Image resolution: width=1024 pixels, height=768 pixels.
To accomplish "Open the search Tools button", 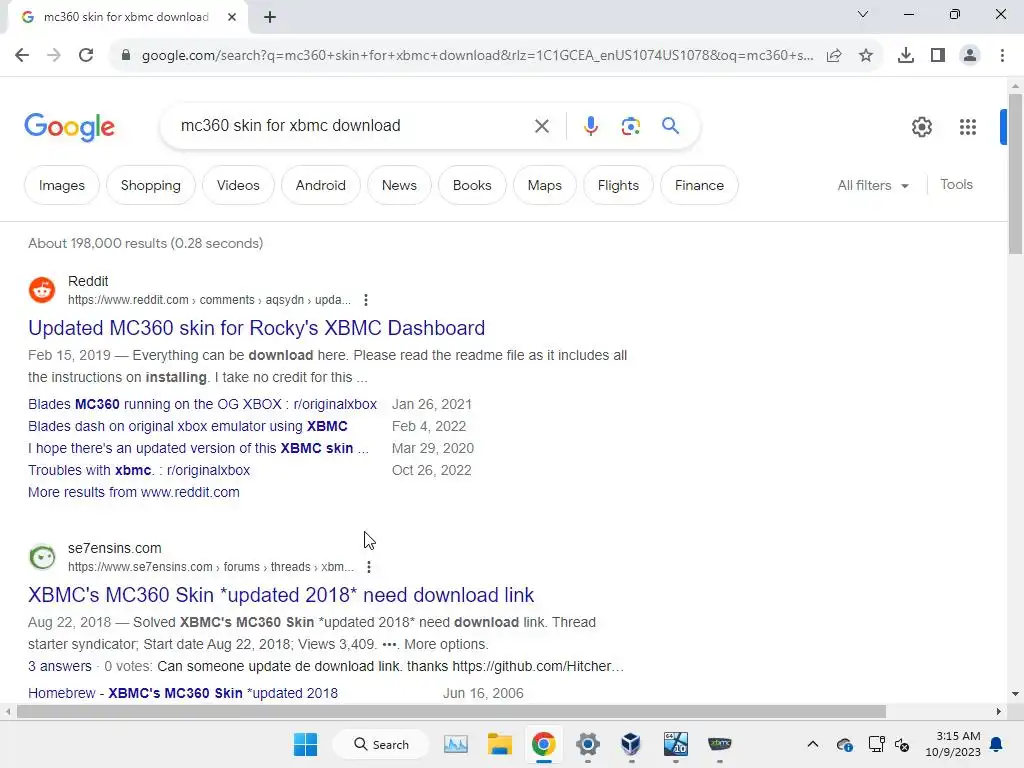I will pos(956,185).
